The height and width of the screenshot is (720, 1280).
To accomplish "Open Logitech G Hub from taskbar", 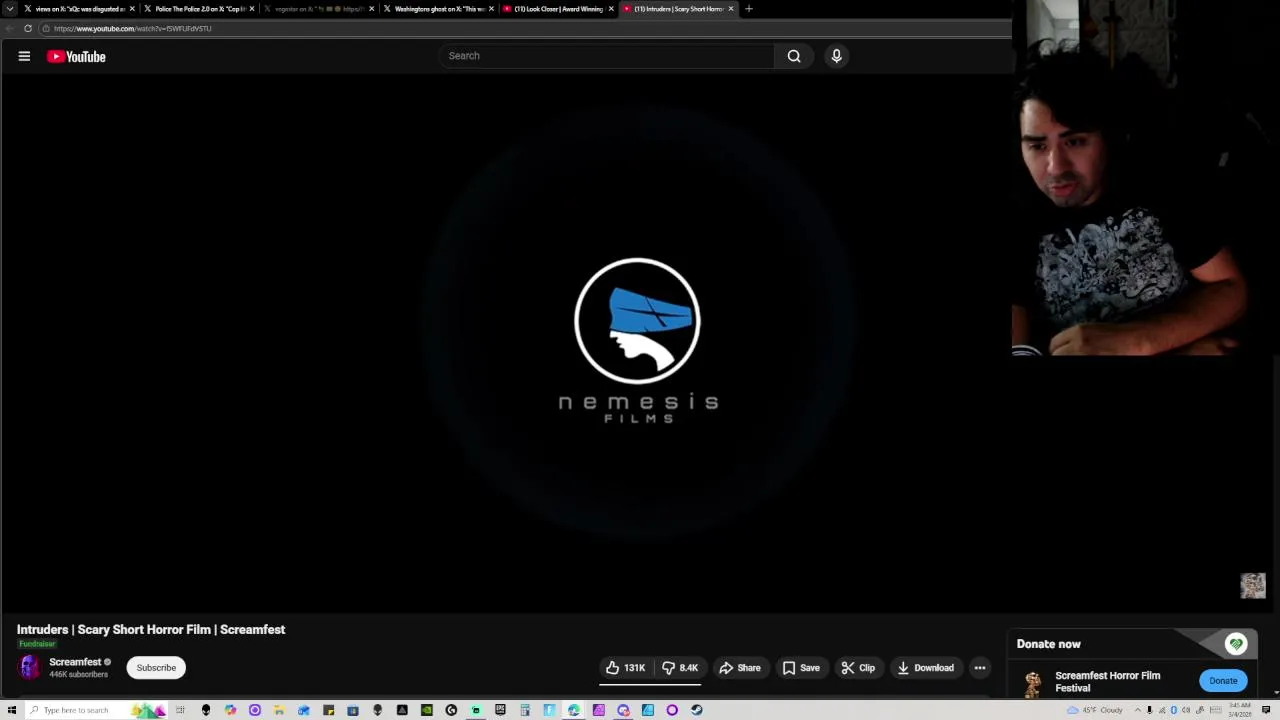I will [451, 710].
